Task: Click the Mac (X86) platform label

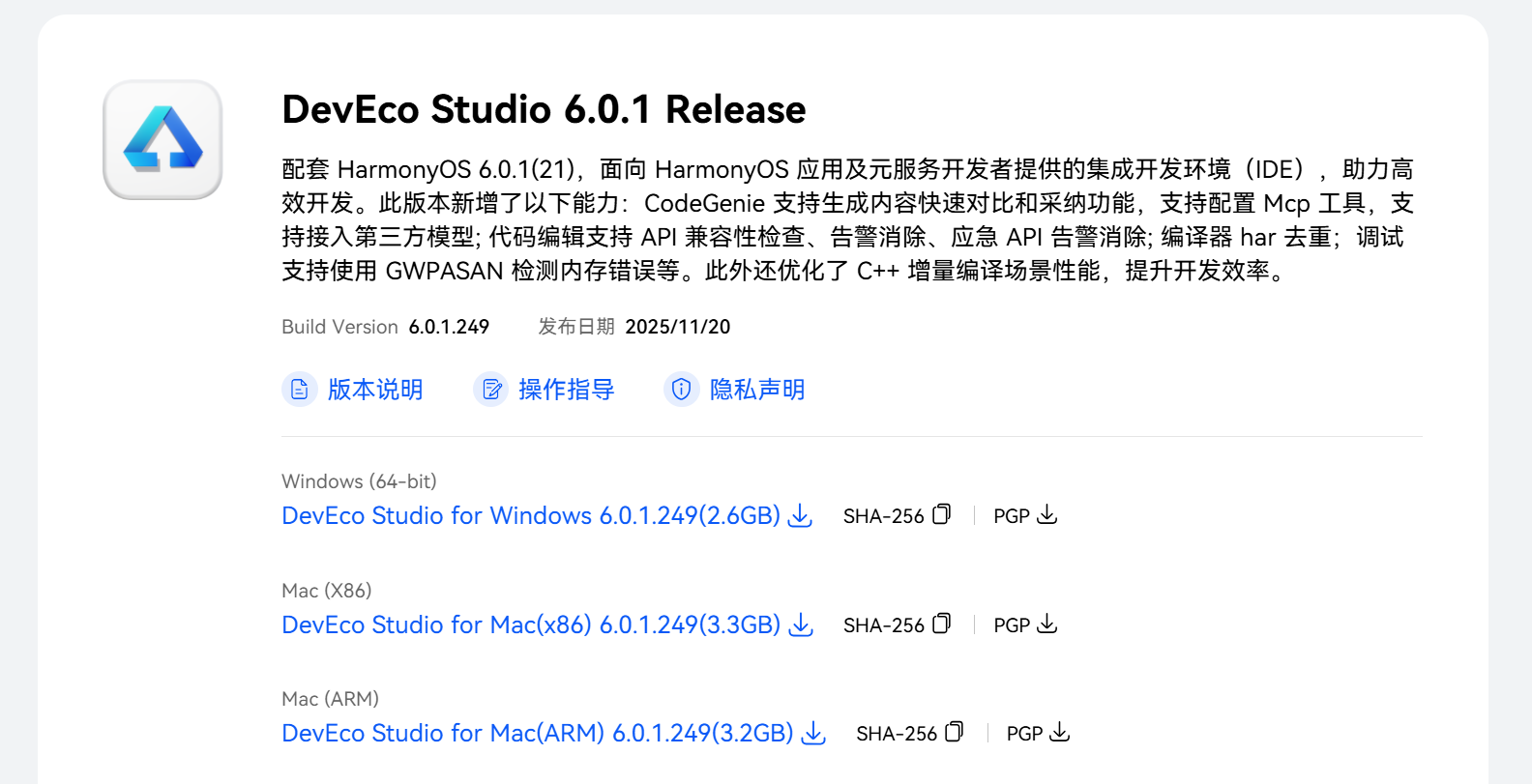Action: coord(327,591)
